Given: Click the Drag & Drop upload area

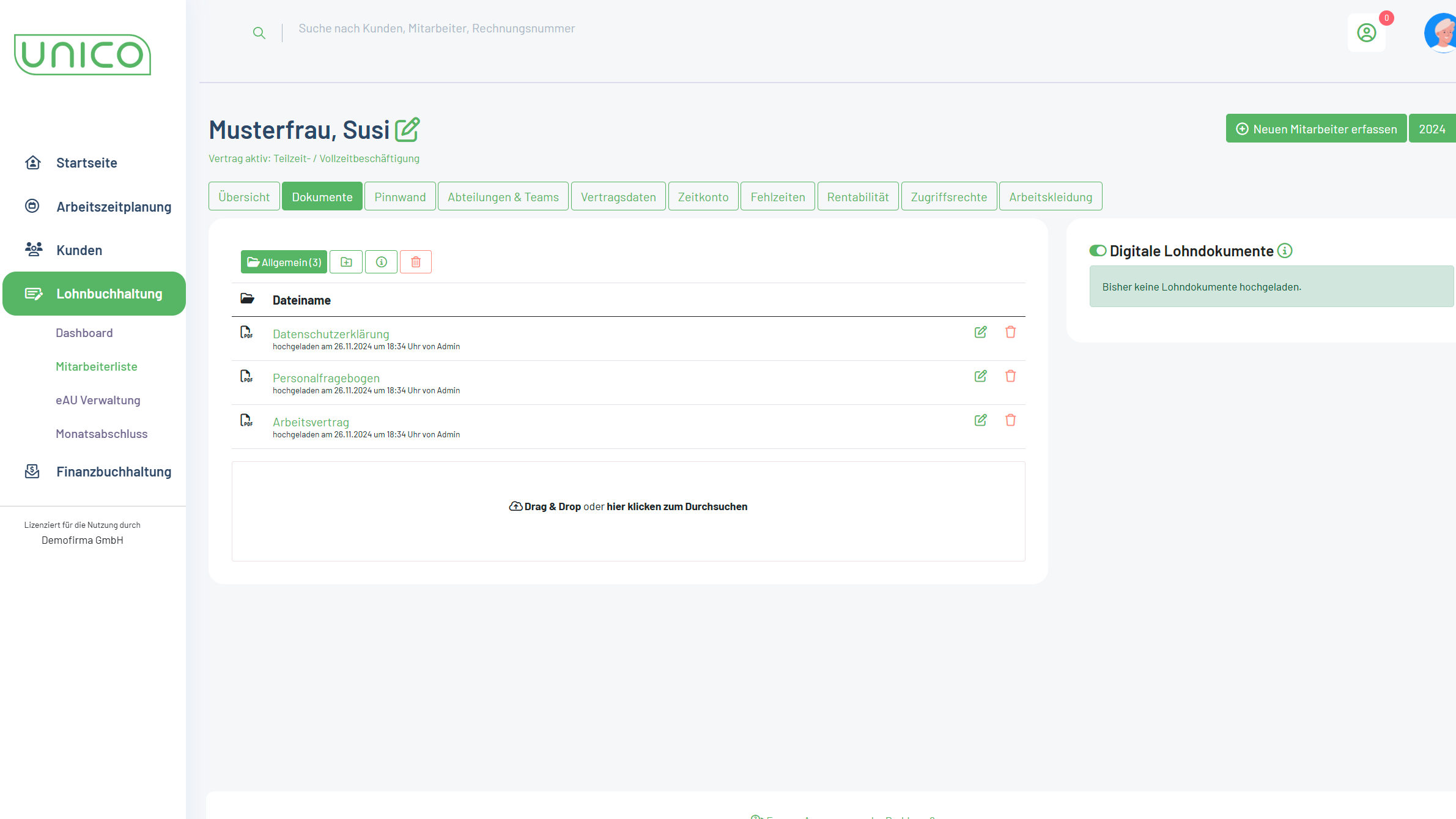Looking at the screenshot, I should [x=628, y=511].
